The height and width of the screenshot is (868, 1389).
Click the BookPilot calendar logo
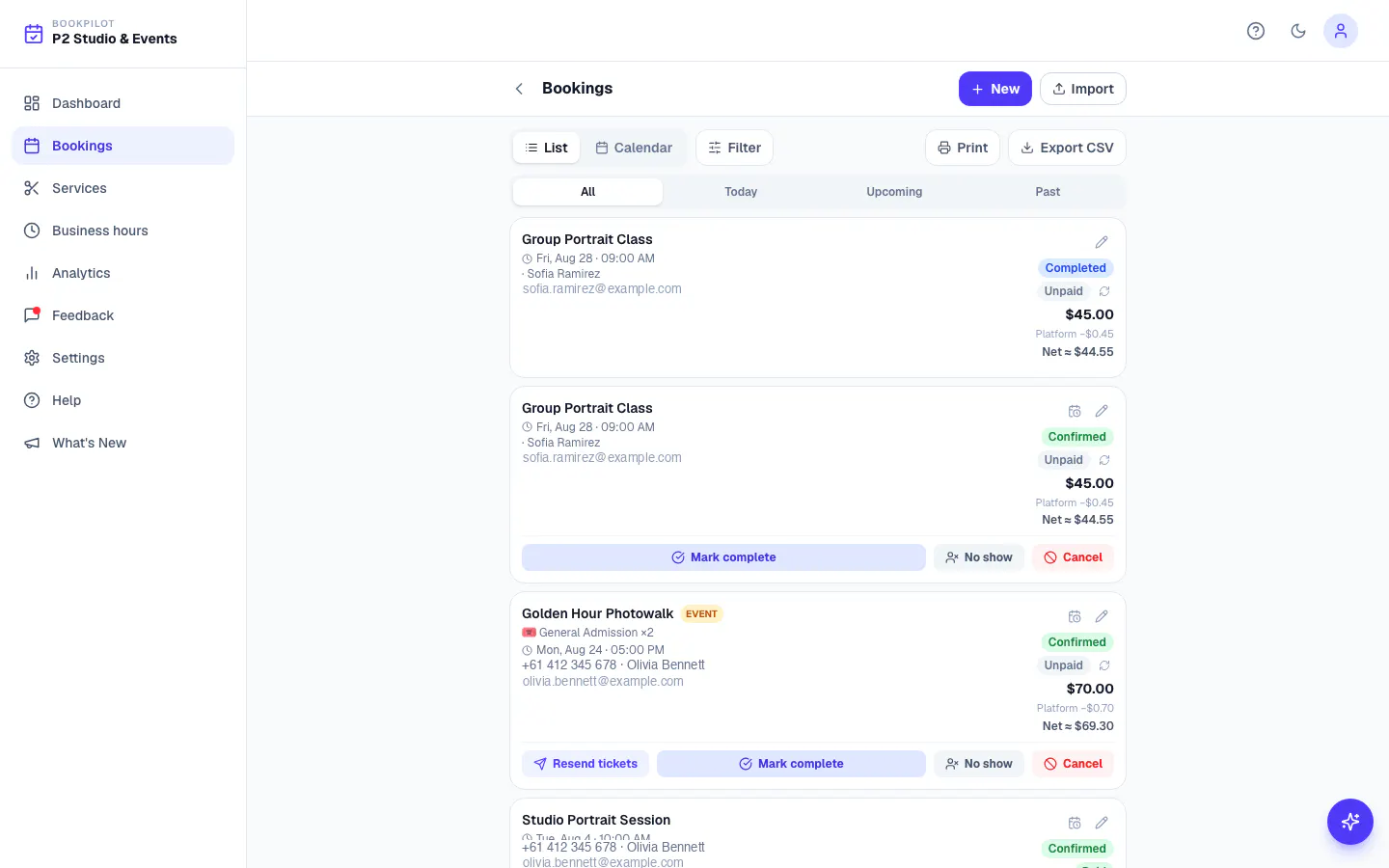pos(34,34)
